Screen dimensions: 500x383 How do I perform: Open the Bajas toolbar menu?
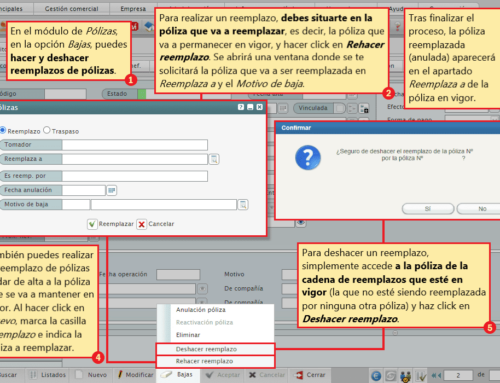(x=178, y=375)
